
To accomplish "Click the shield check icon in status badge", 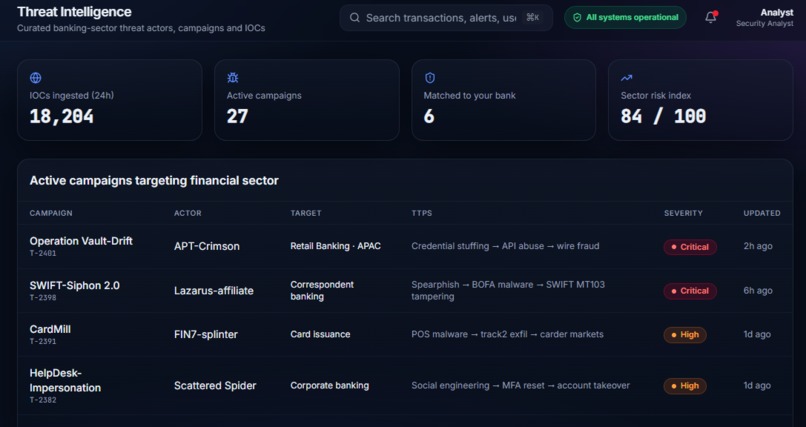I will pos(577,17).
